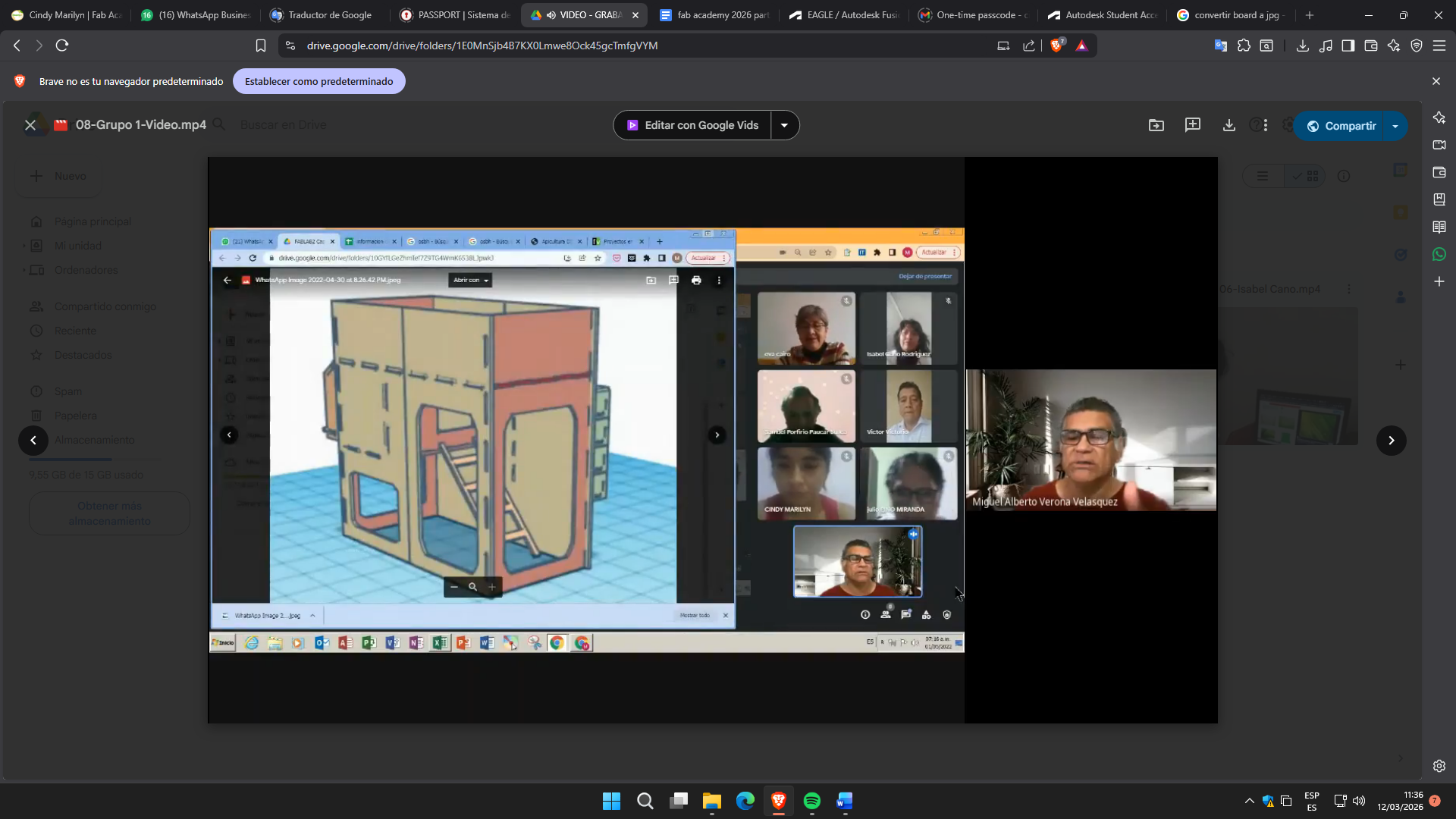Click Establecer como predeterminado button

(x=318, y=81)
